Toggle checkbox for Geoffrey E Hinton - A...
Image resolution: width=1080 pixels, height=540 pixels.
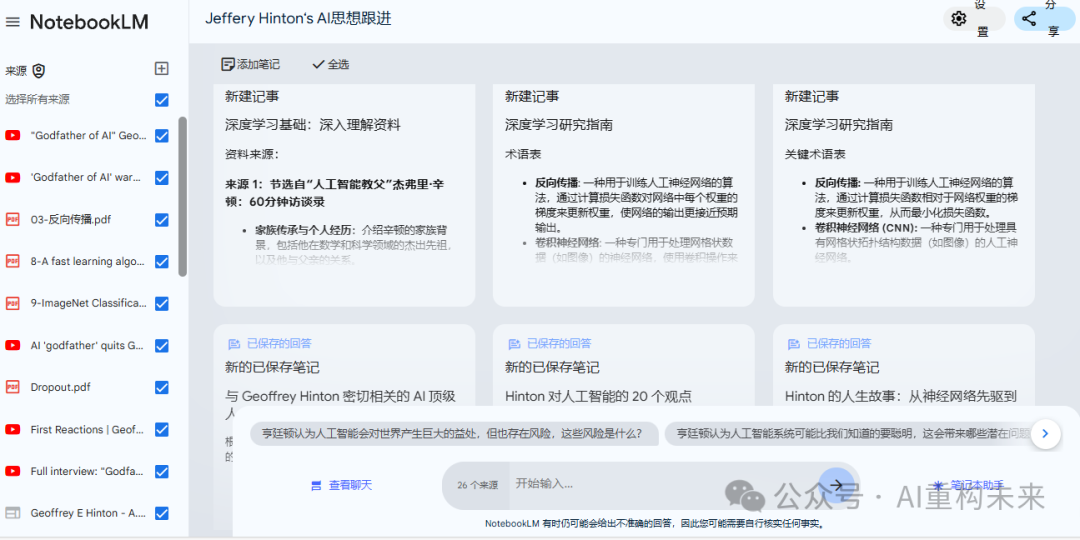pyautogui.click(x=162, y=513)
